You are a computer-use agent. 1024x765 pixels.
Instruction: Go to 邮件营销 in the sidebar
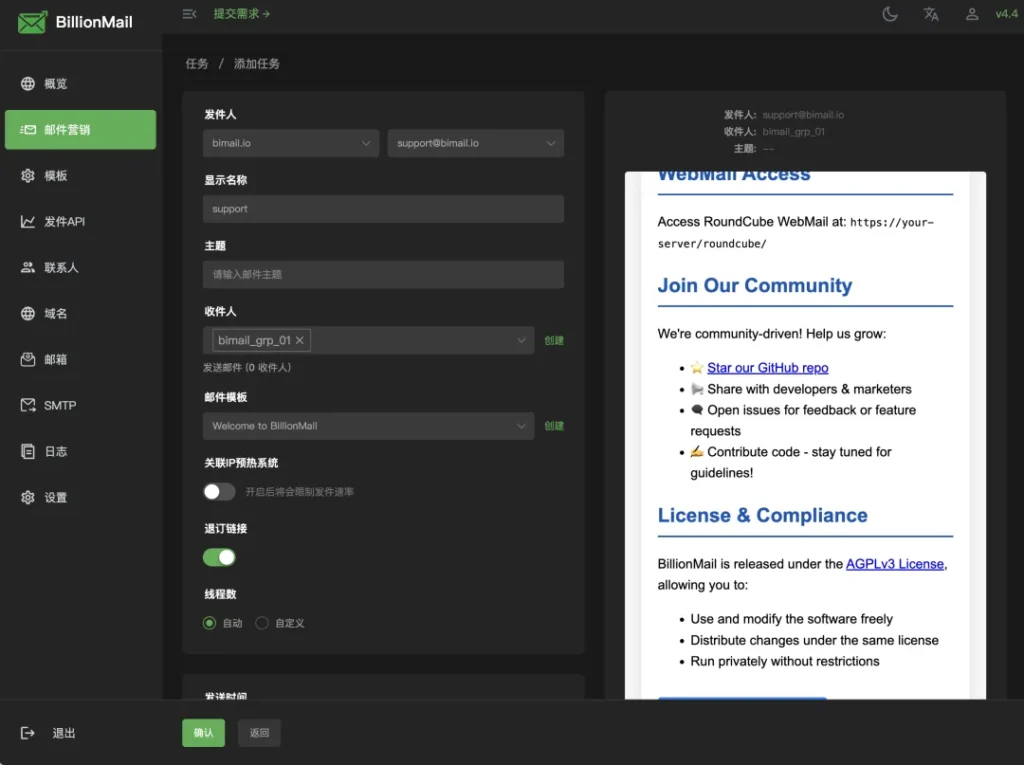click(x=80, y=130)
